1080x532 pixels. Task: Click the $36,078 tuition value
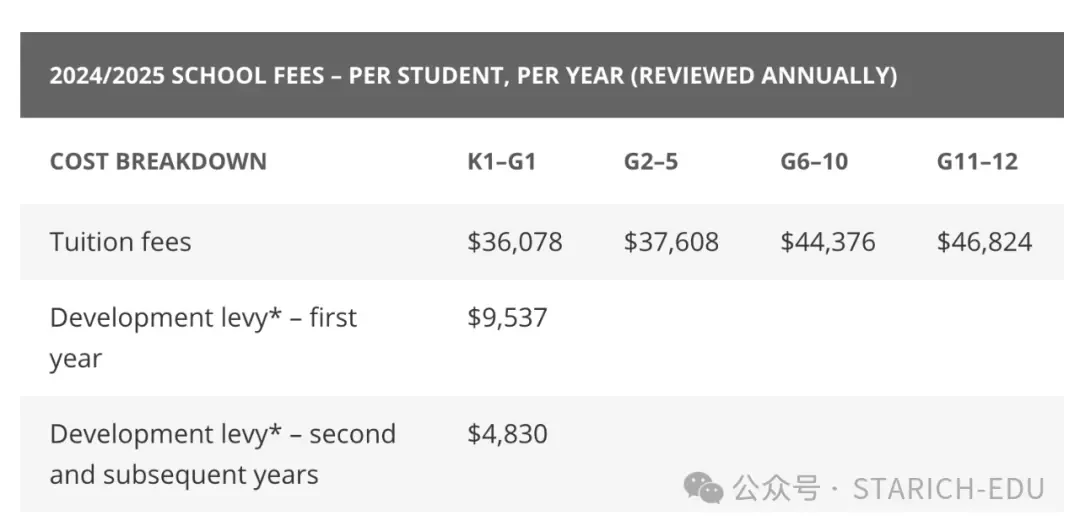[x=515, y=242]
